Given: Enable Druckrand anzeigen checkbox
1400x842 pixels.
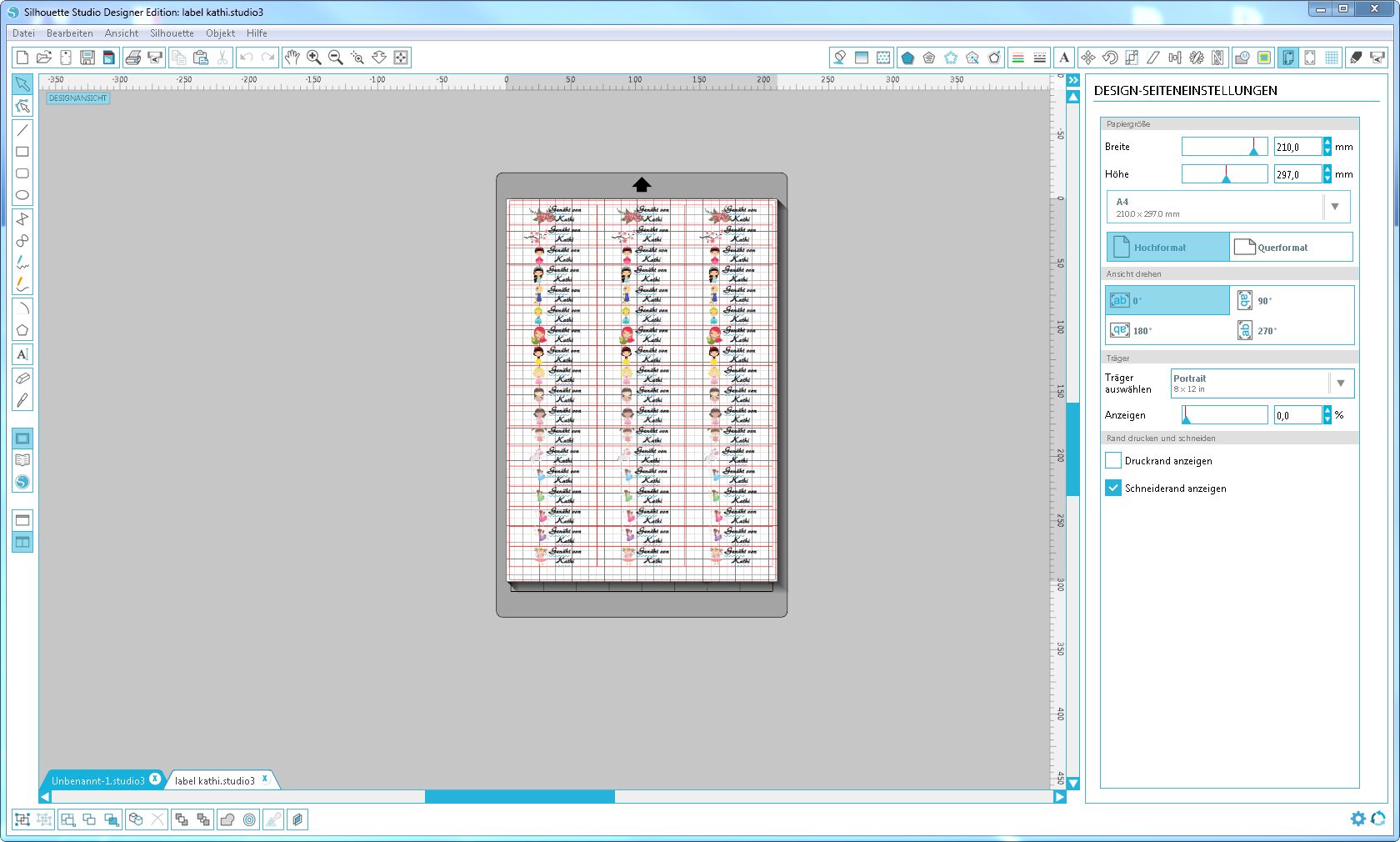Looking at the screenshot, I should (x=1113, y=460).
